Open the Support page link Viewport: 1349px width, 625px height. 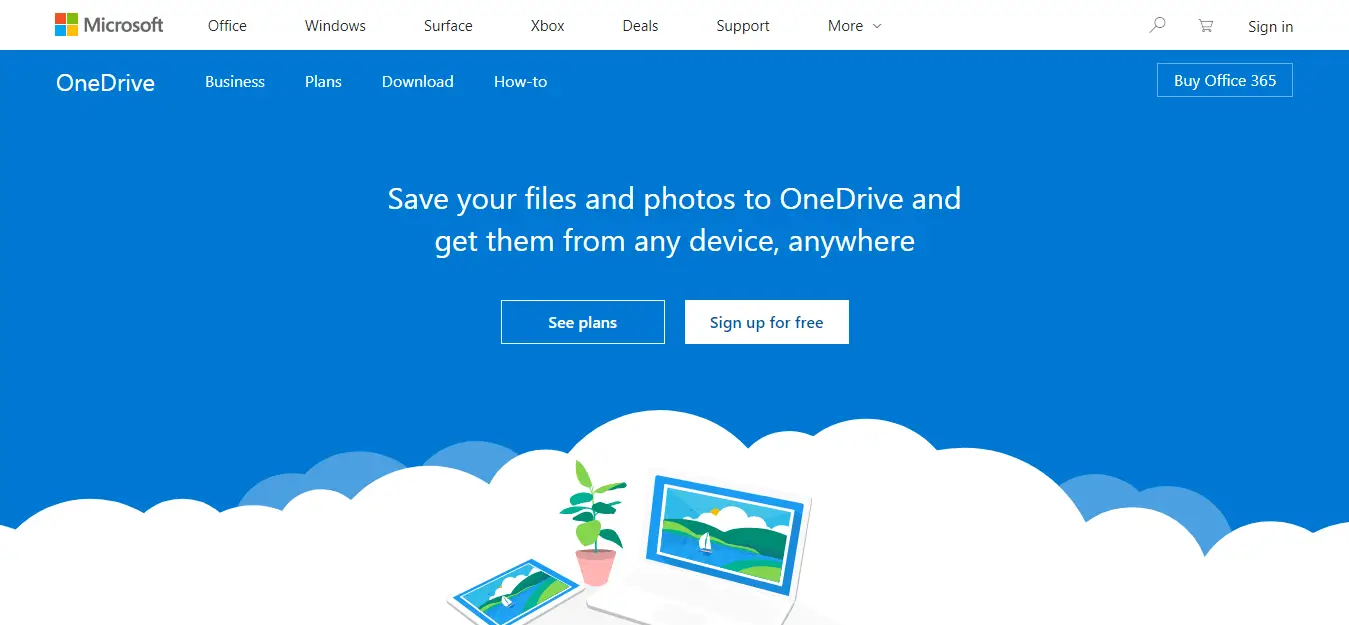point(743,26)
